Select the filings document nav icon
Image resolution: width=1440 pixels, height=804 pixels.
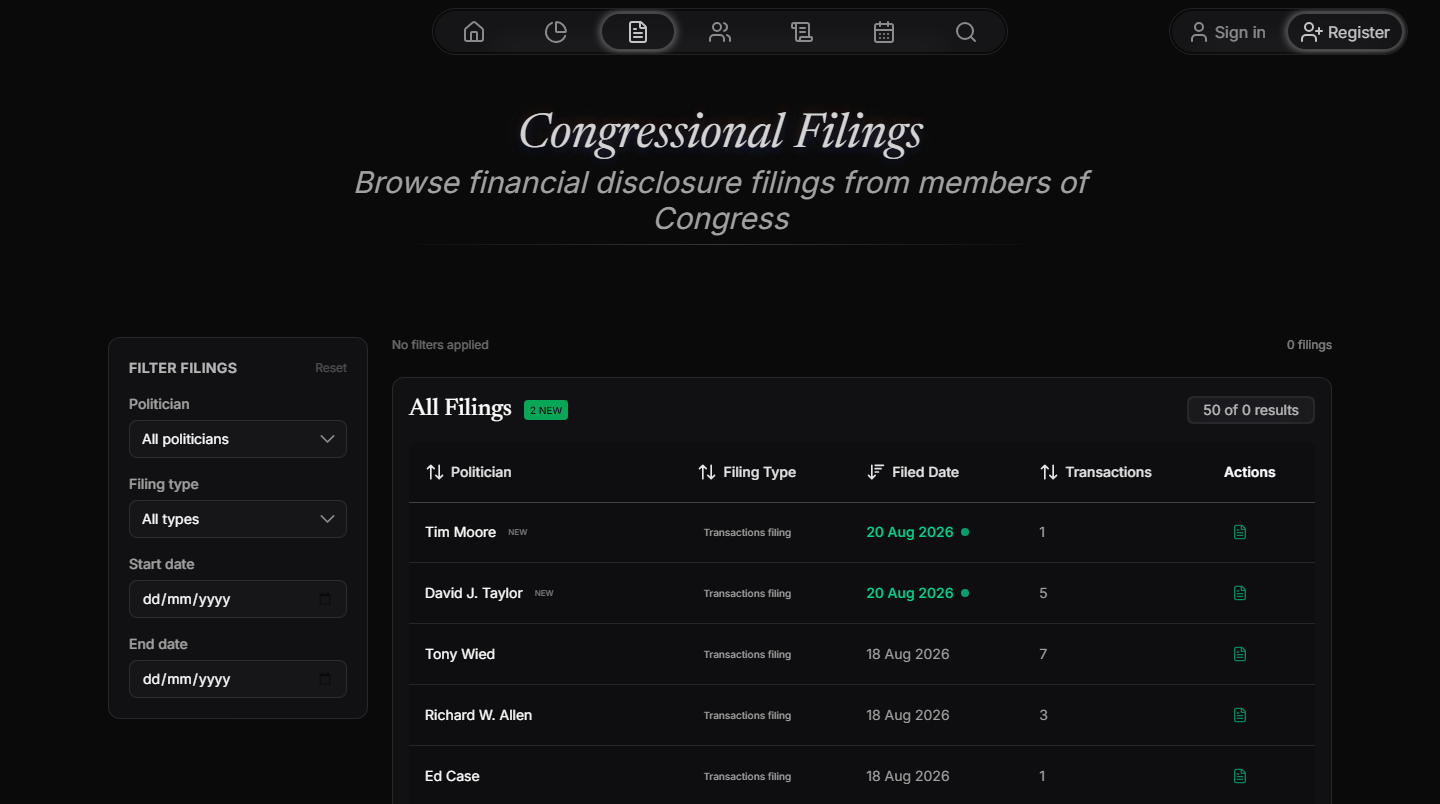point(638,32)
